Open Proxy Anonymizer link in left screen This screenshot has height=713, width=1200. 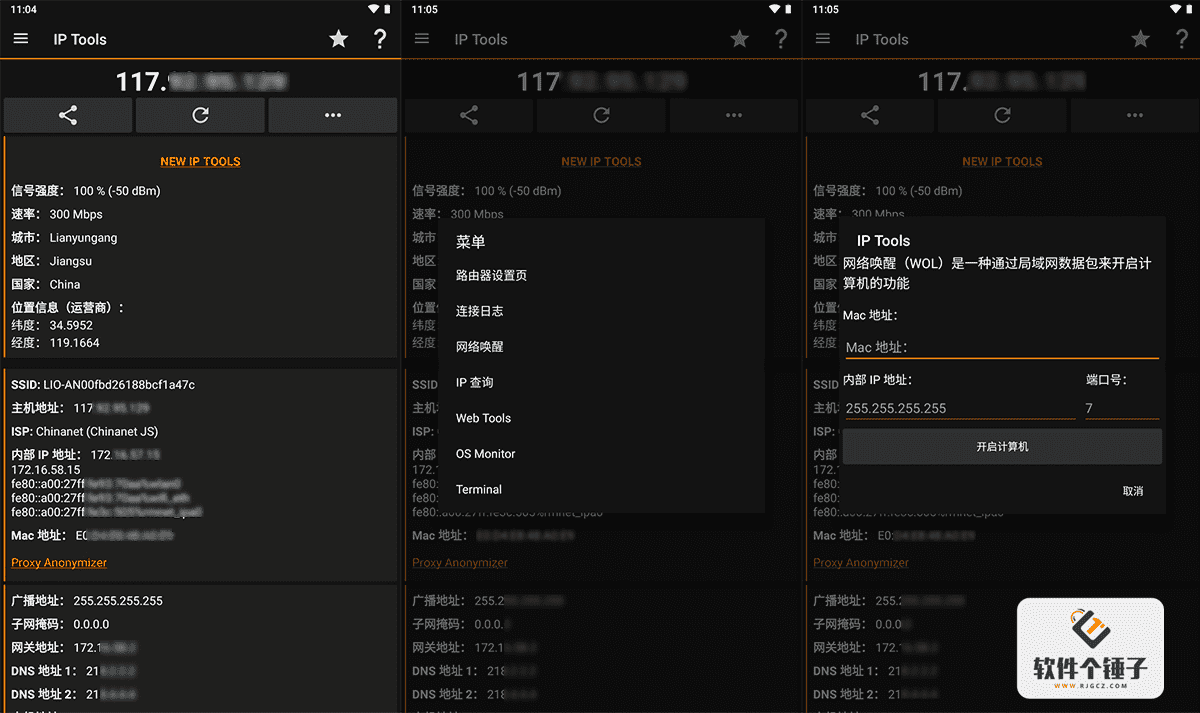click(x=59, y=563)
